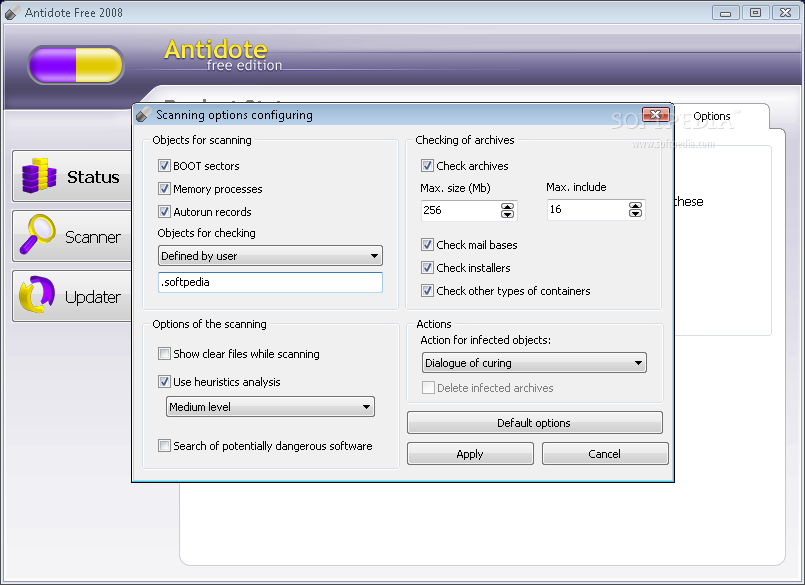Click the pill icon in the dialog title bar
Image resolution: width=805 pixels, height=585 pixels.
(x=144, y=115)
